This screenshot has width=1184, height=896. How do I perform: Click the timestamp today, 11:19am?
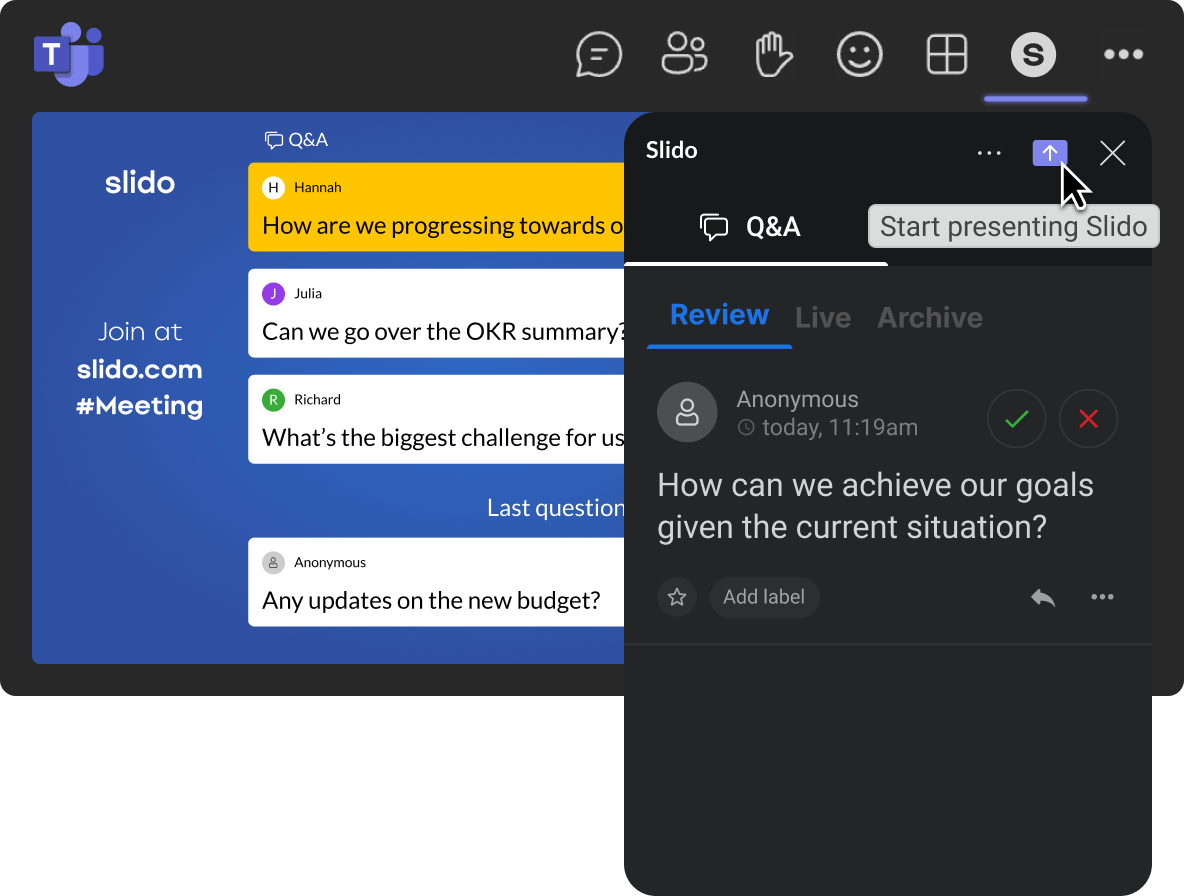[x=828, y=428]
